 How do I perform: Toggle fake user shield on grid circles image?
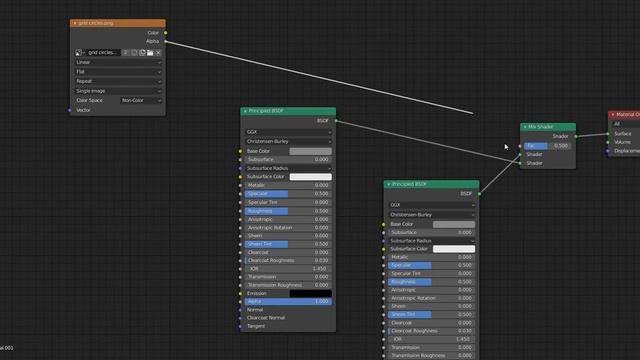134,53
